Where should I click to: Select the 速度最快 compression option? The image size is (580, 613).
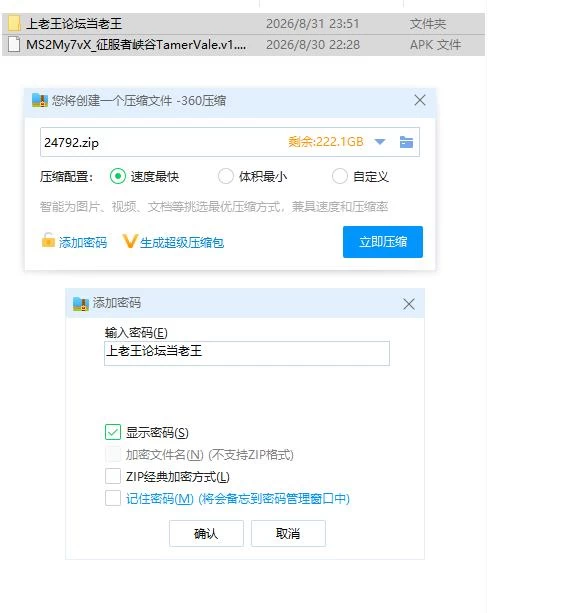point(118,176)
